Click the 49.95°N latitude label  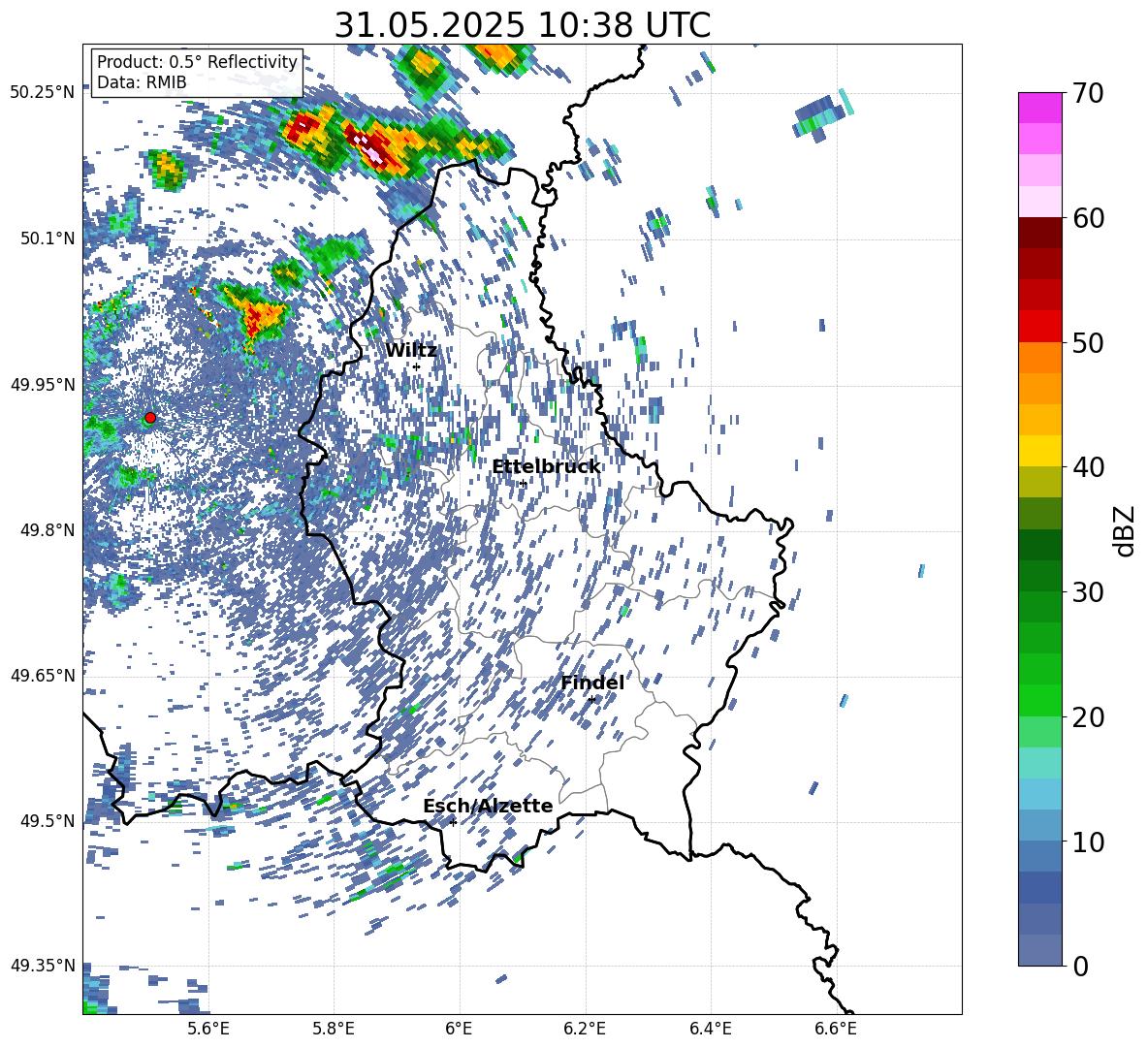tap(44, 384)
